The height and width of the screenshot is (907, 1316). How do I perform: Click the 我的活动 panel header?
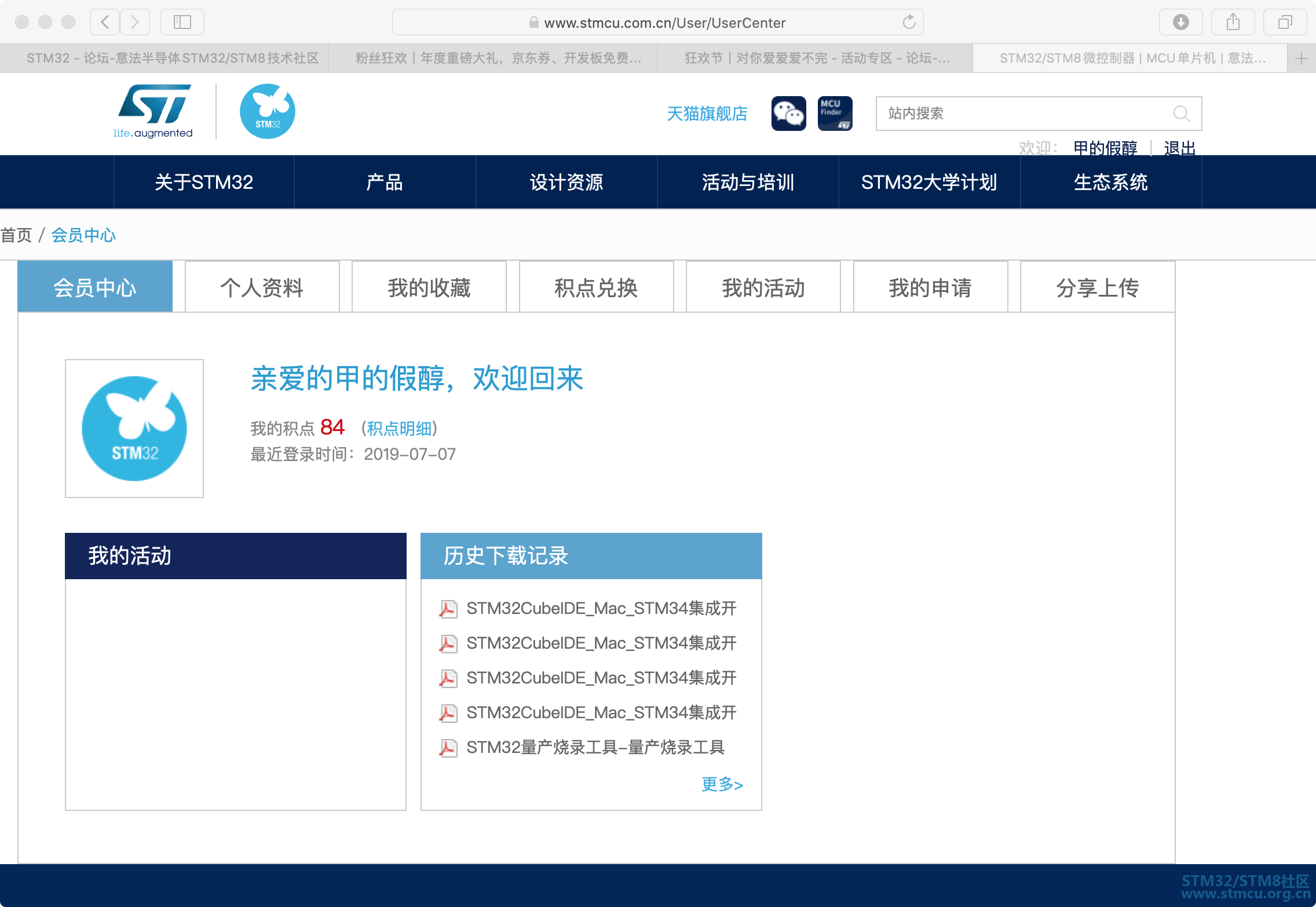click(x=236, y=556)
